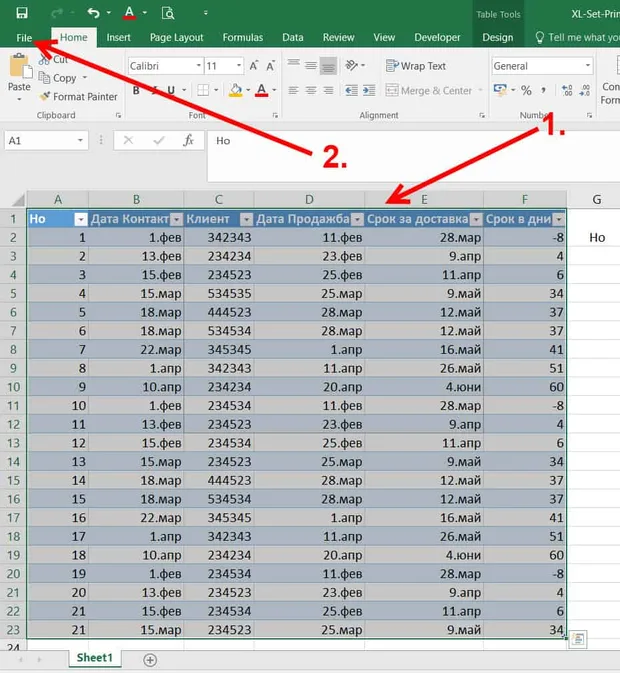This screenshot has width=620, height=673.
Task: Add a new sheet with plus button
Action: (150, 660)
